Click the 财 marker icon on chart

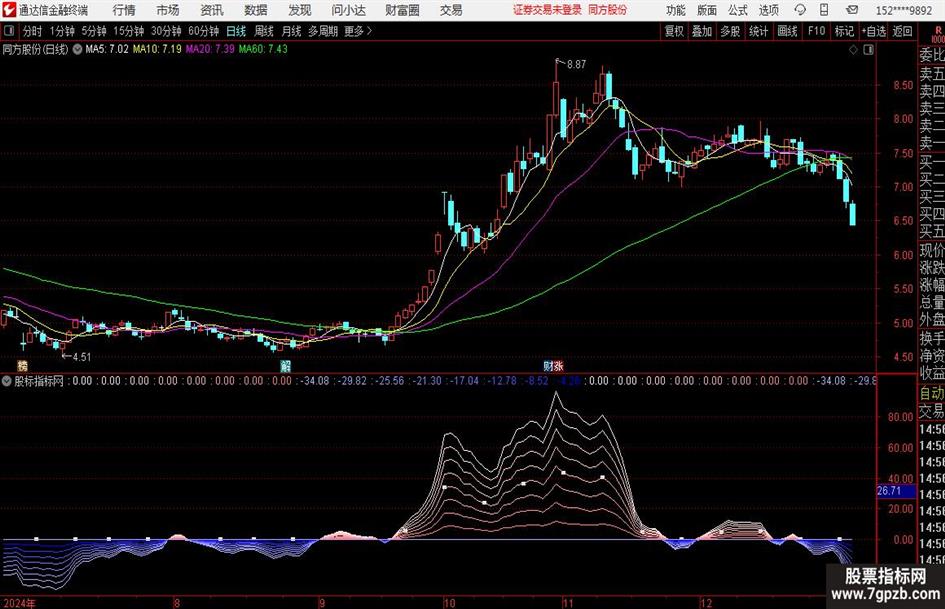click(548, 365)
